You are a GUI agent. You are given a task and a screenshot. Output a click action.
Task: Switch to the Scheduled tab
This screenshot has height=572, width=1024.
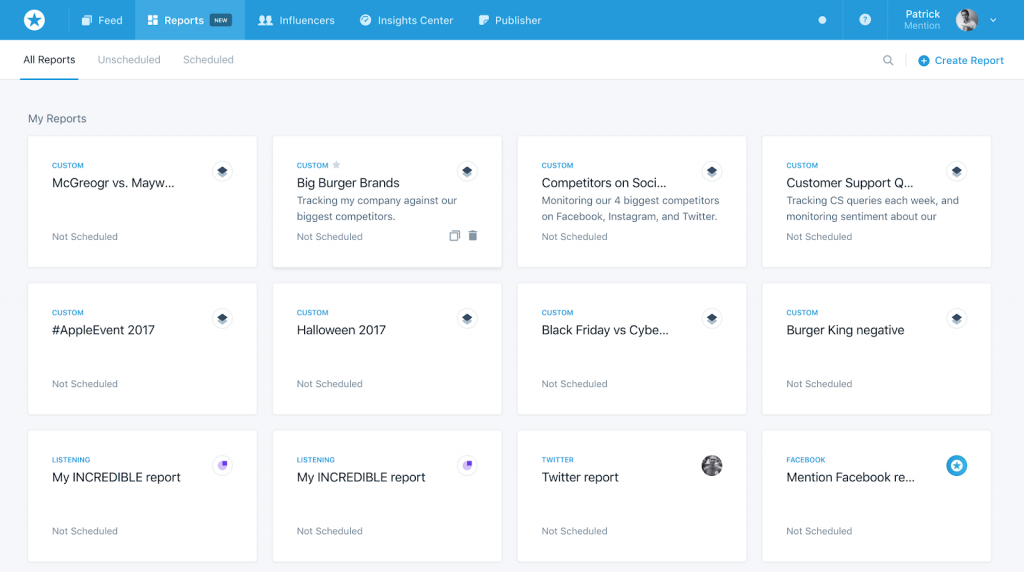coord(208,59)
